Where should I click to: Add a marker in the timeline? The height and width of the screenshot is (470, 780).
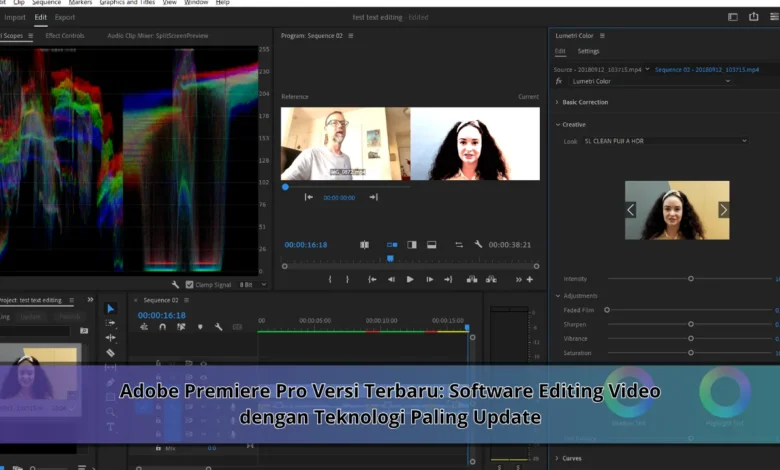pyautogui.click(x=200, y=327)
